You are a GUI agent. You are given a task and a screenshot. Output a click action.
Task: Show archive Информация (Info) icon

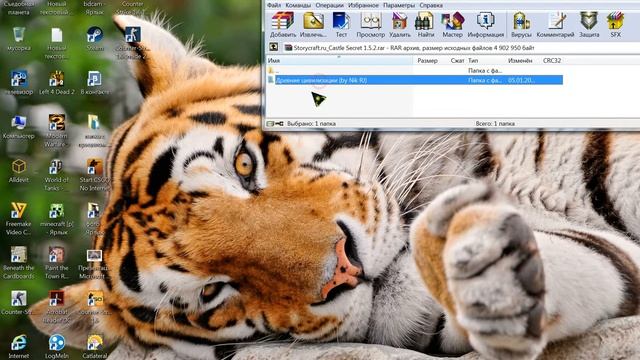point(485,25)
